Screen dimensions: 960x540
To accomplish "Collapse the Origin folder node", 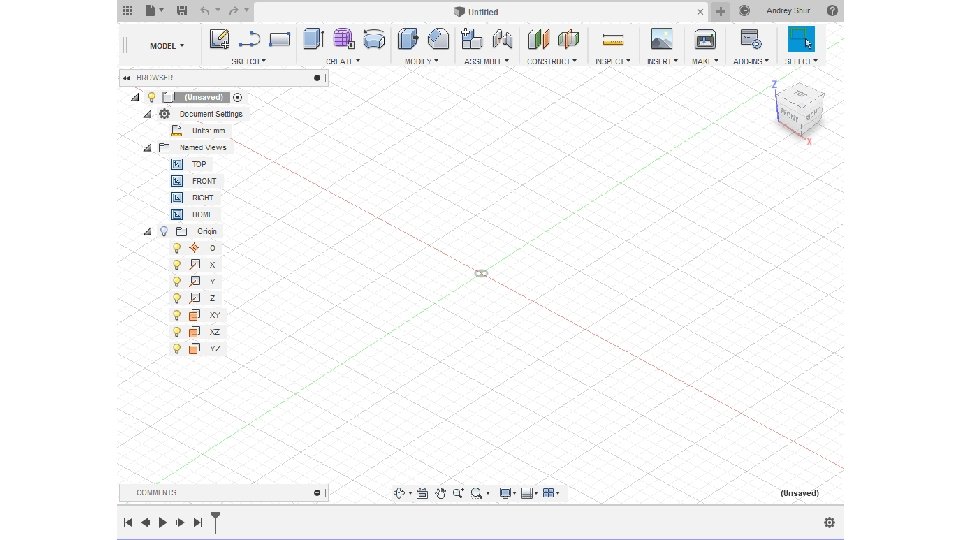I will (148, 231).
